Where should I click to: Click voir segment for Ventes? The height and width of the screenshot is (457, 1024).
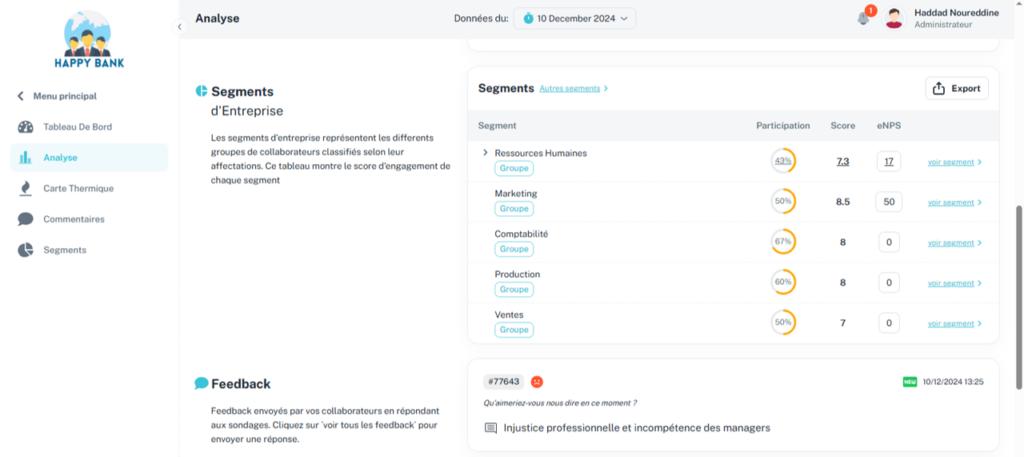954,323
